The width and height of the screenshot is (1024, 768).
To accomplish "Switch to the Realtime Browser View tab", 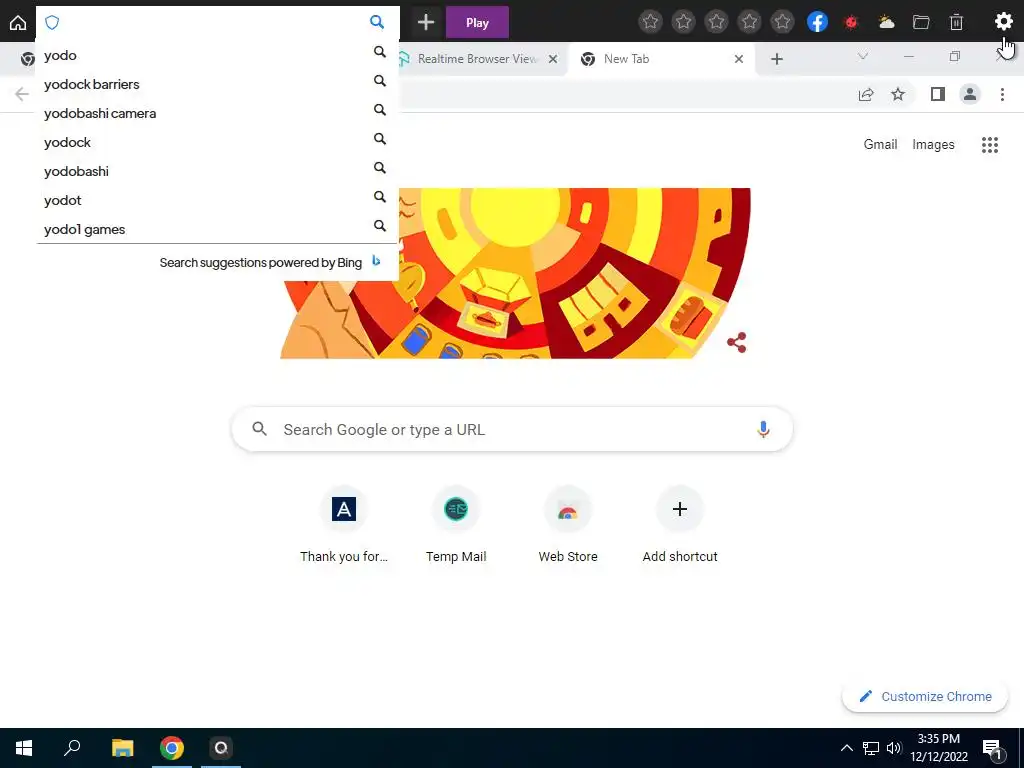I will click(x=477, y=59).
